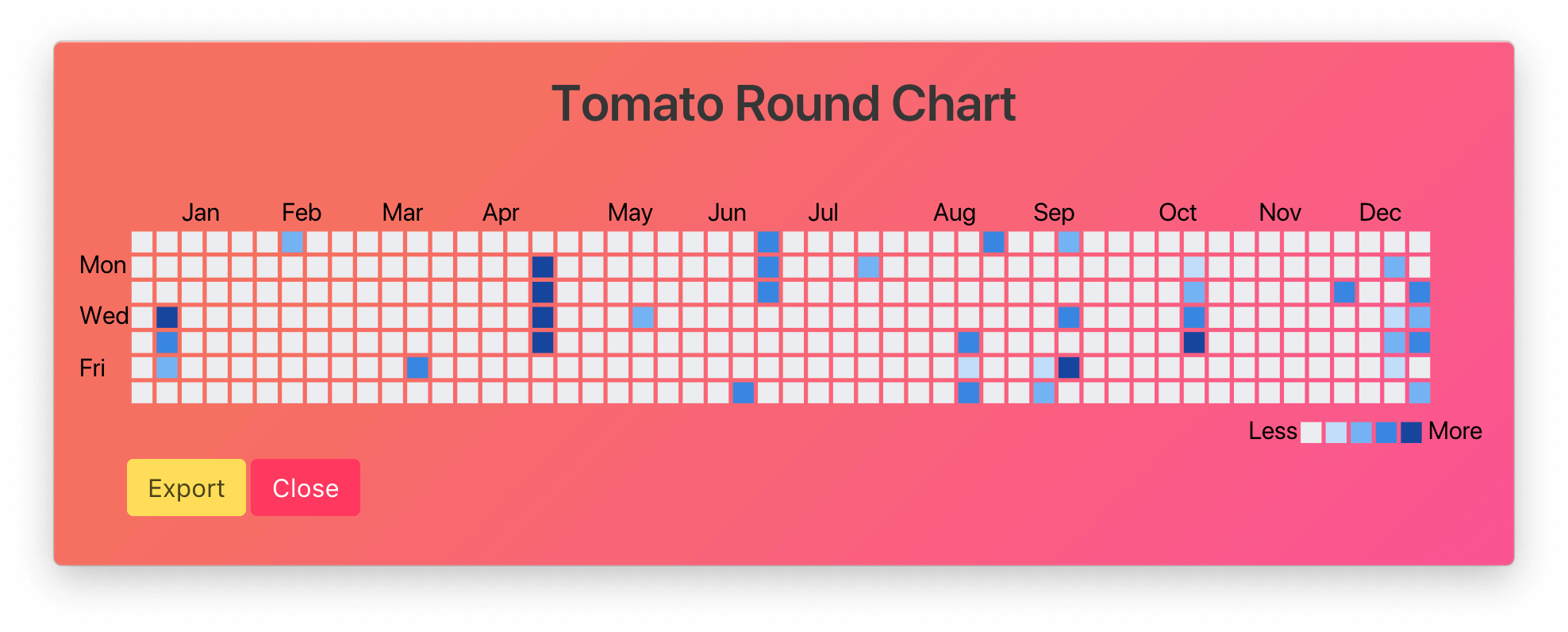Click the Jan month label
The image size is (1568, 632).
coord(201,212)
